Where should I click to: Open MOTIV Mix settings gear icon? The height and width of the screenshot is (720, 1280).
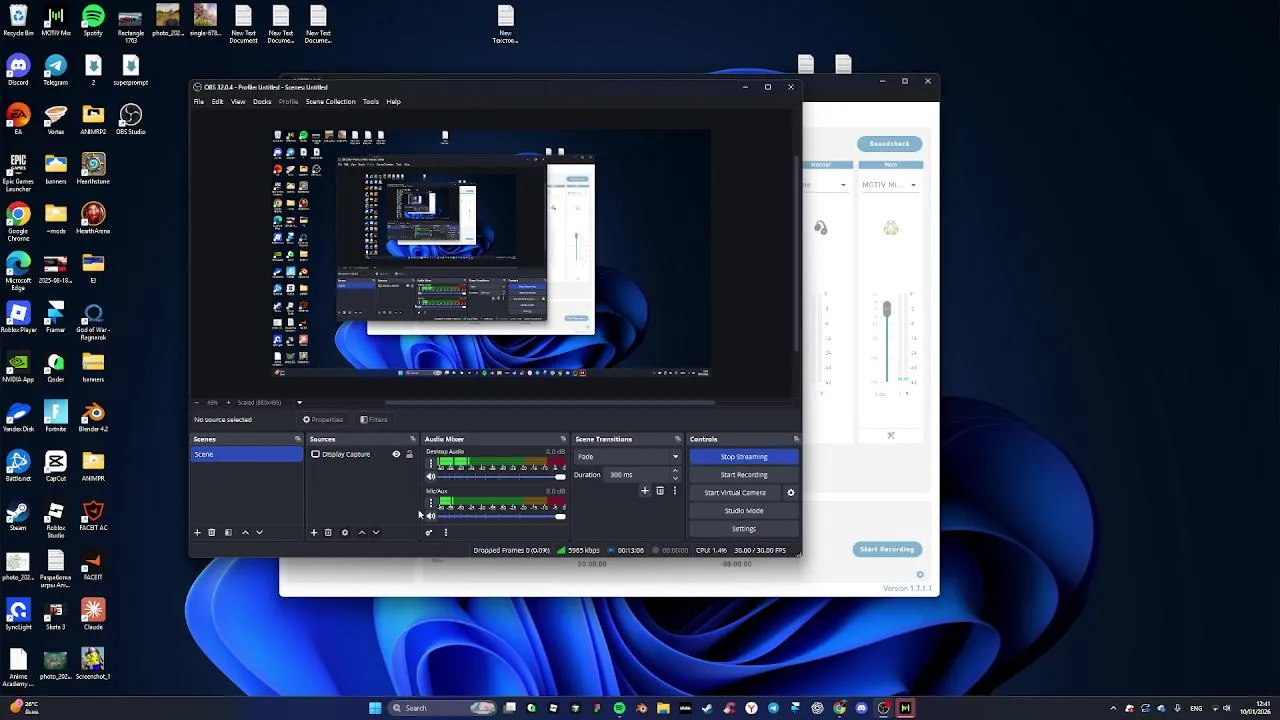[920, 574]
